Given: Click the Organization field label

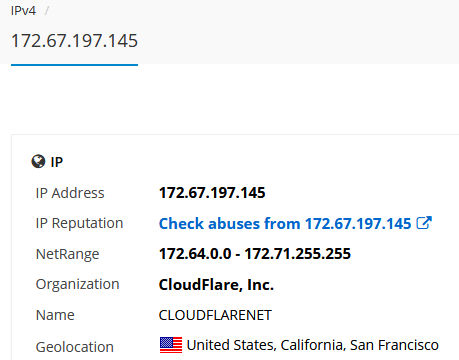Looking at the screenshot, I should point(77,285).
